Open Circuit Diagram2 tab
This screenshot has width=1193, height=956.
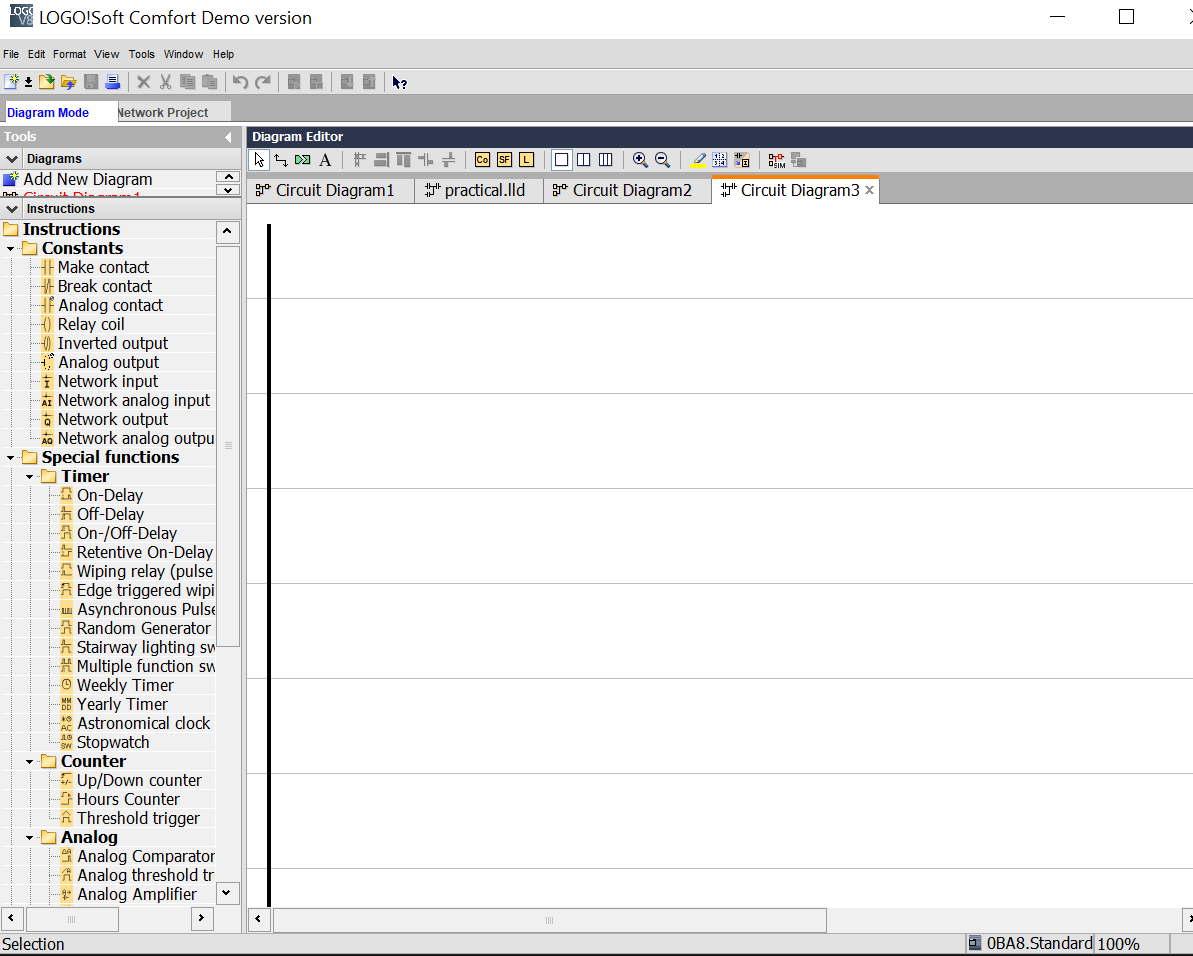[627, 190]
